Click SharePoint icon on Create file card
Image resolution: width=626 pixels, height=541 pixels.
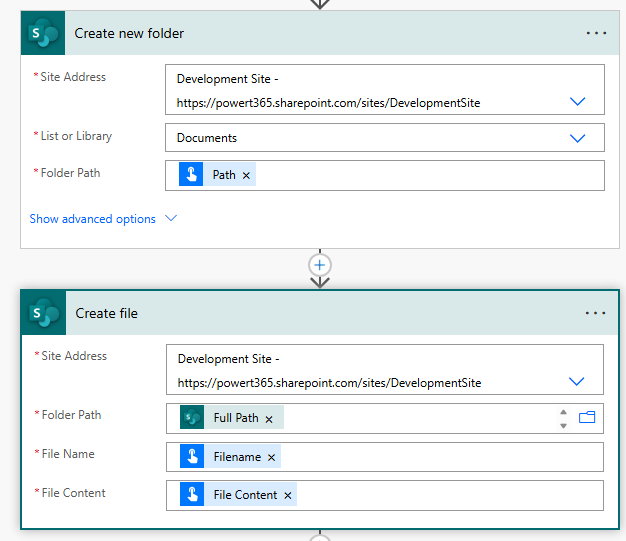point(44,313)
